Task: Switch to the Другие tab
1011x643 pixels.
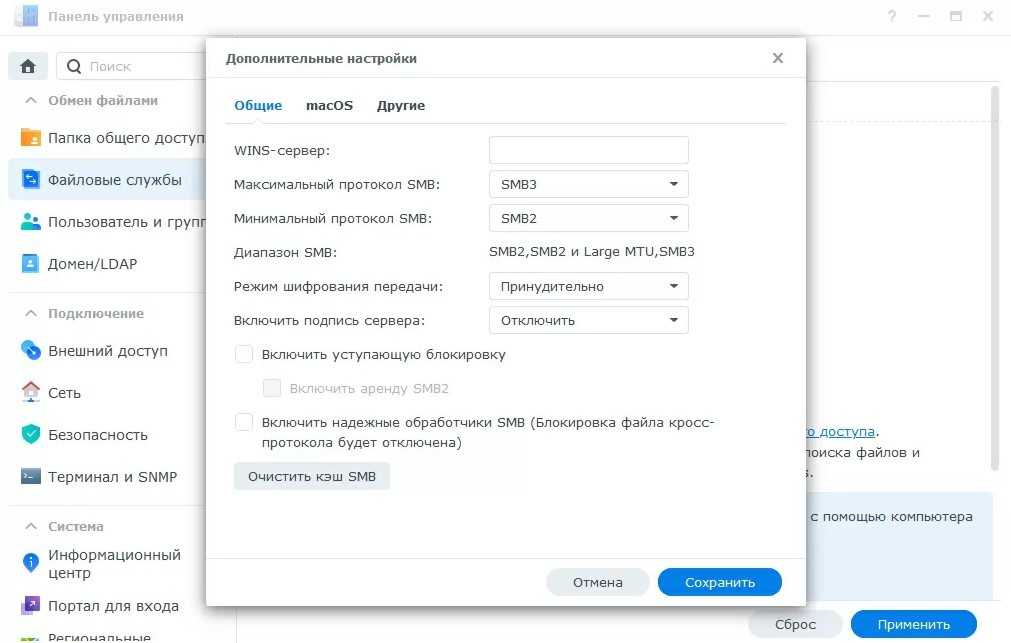Action: 401,105
